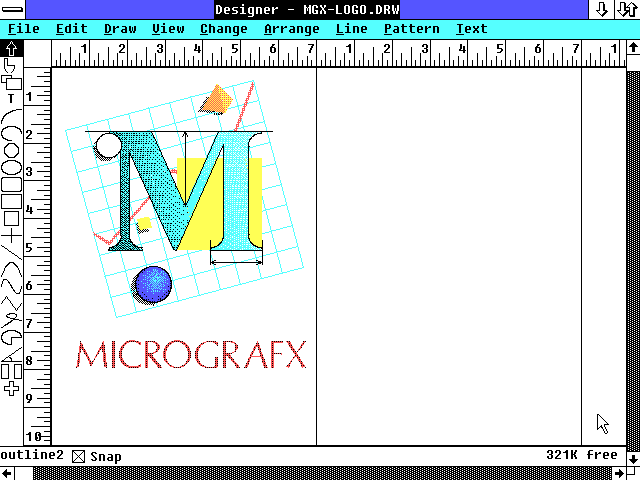Select the freehand scribble tool
This screenshot has height=480, width=640.
click(x=11, y=320)
